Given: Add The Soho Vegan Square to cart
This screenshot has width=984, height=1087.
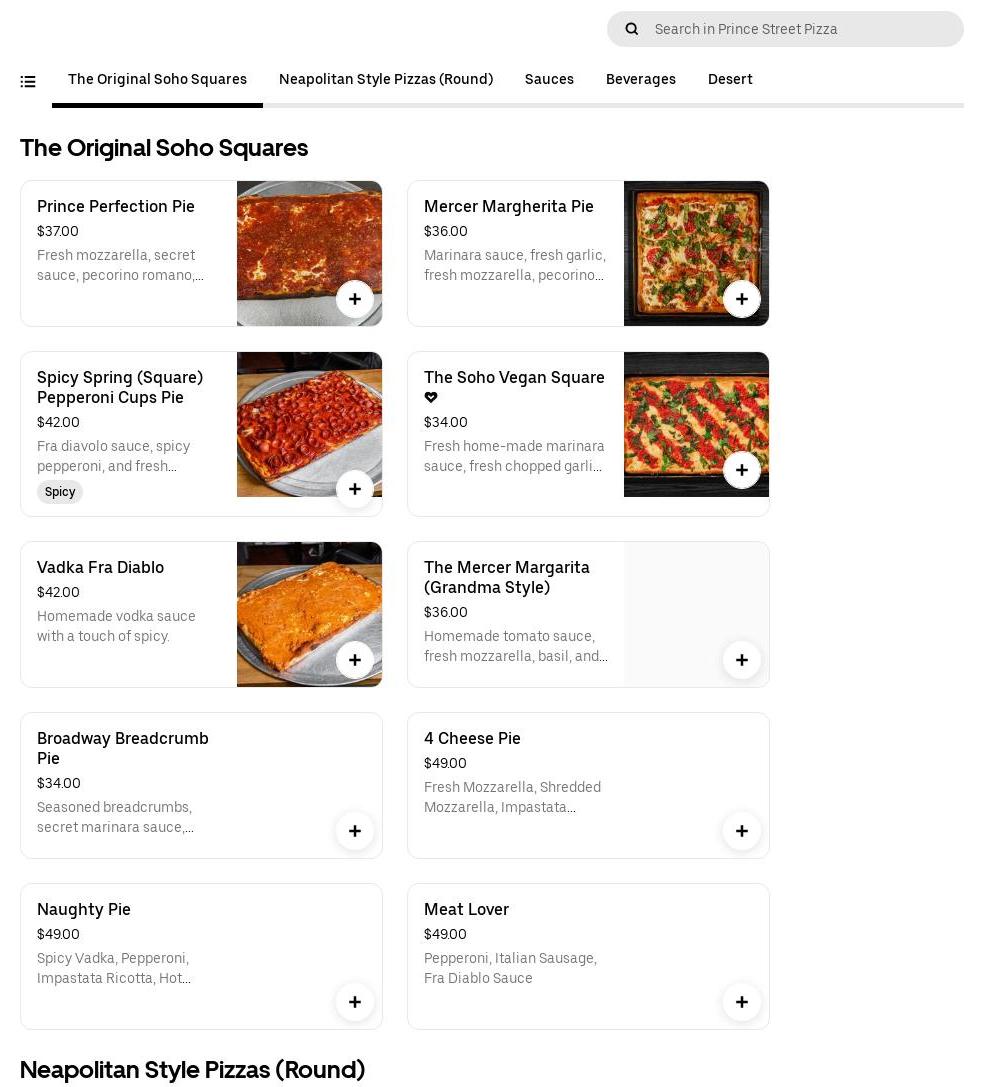Looking at the screenshot, I should pos(742,470).
